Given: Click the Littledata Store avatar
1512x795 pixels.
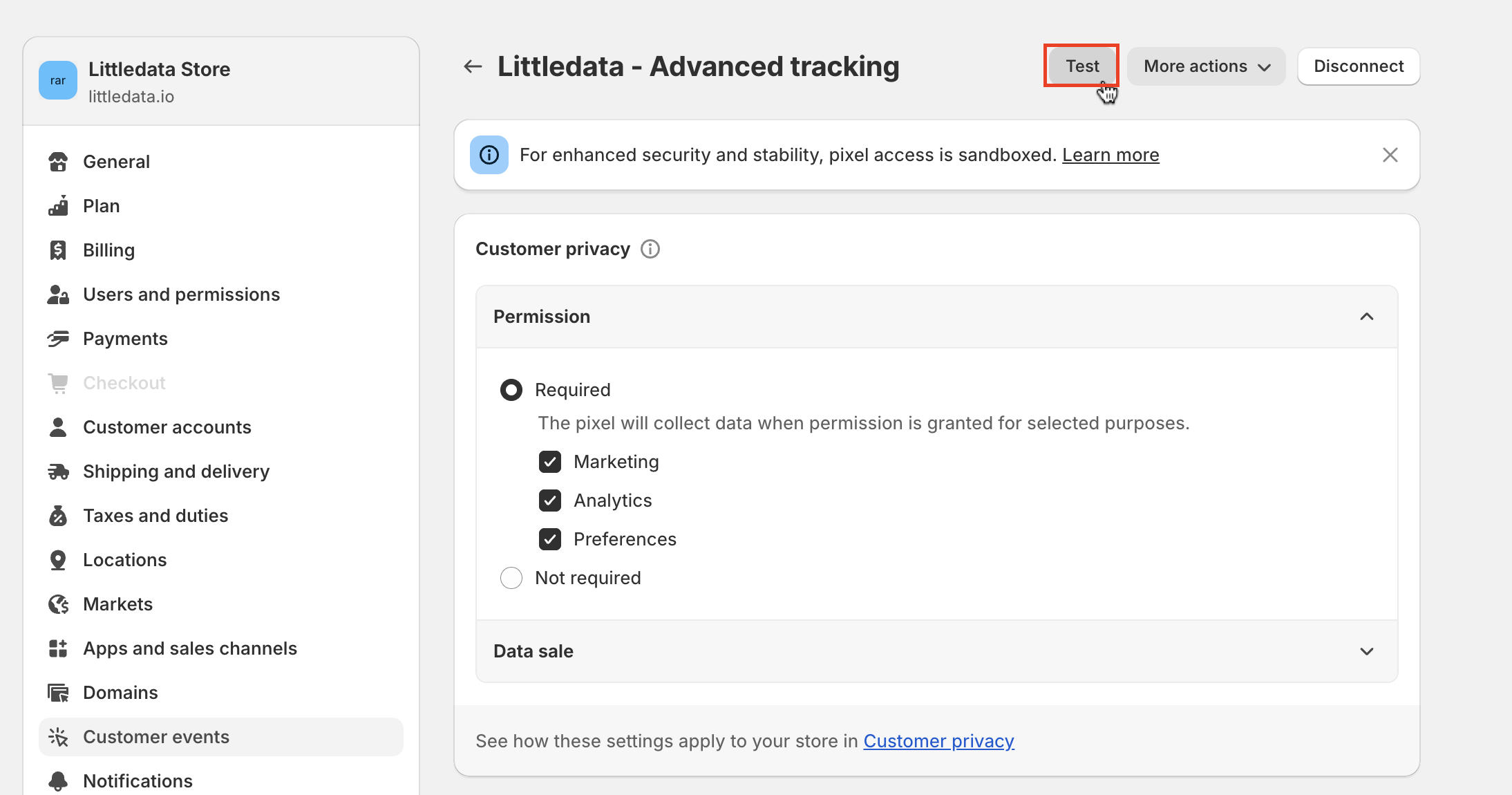Looking at the screenshot, I should 58,80.
